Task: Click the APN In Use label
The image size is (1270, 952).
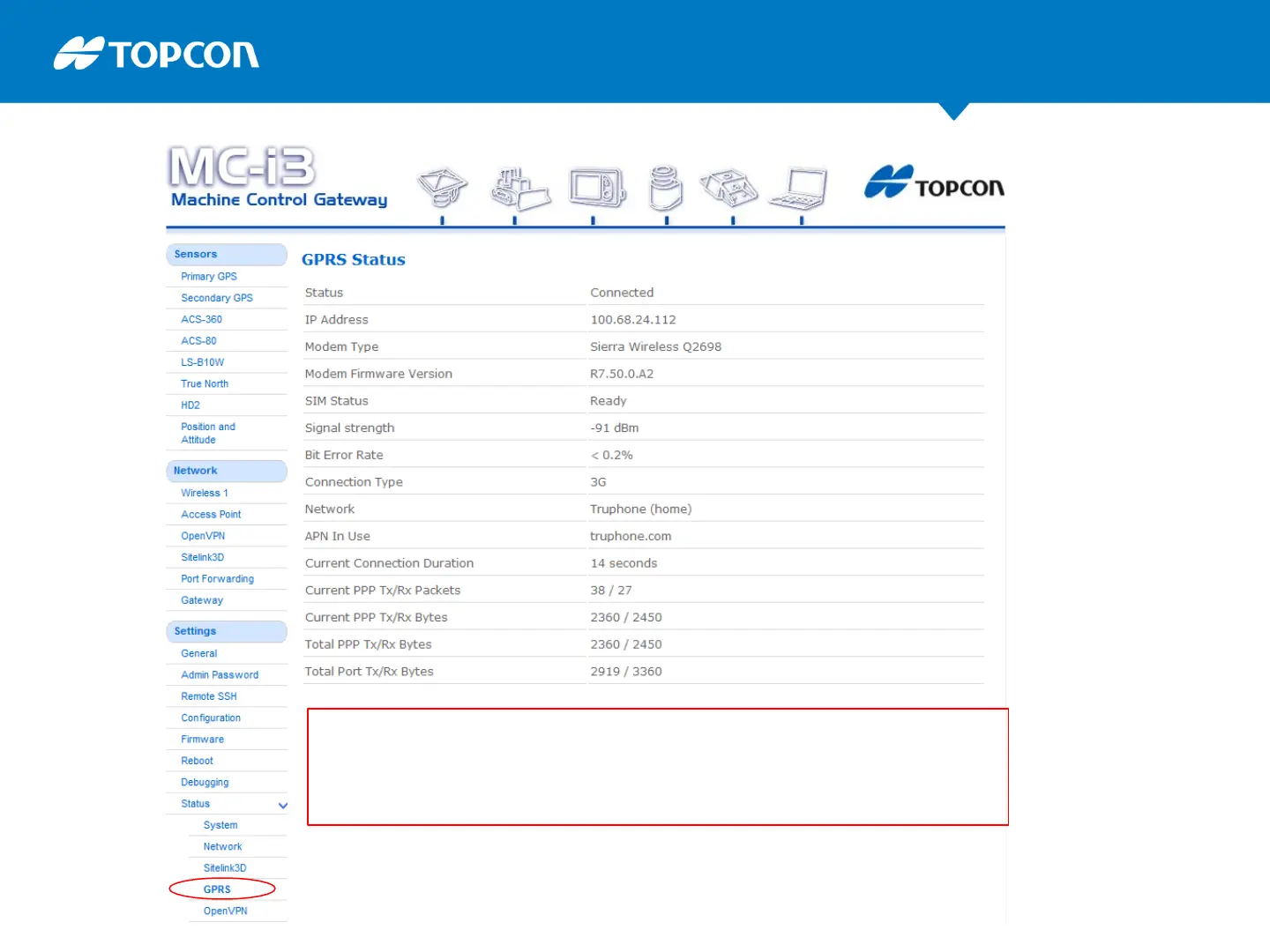Action: 338,536
